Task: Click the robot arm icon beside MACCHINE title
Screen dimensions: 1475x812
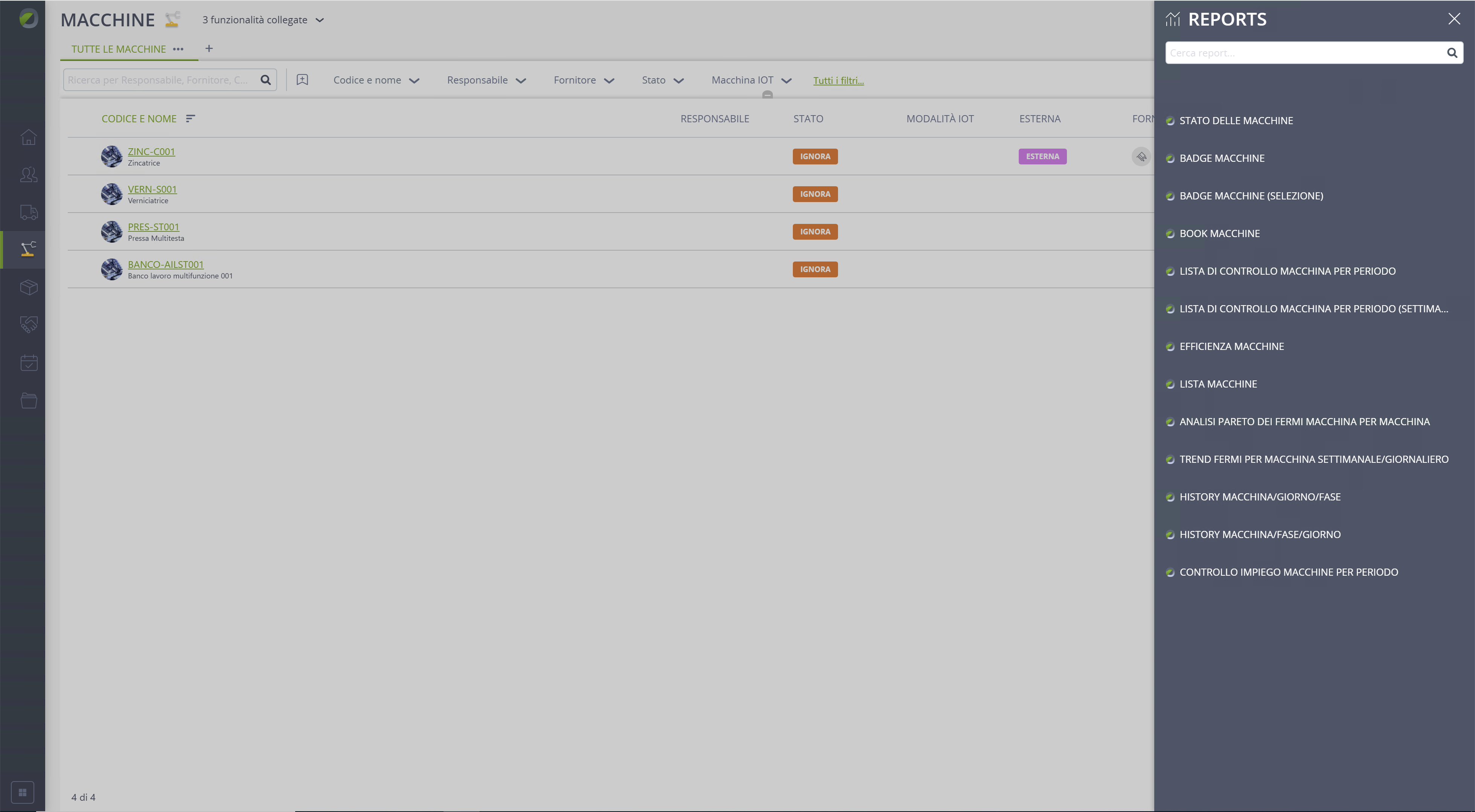Action: pos(172,20)
